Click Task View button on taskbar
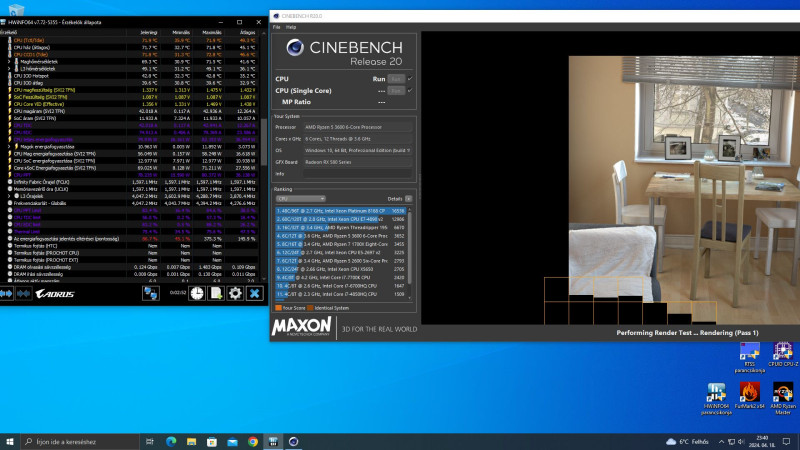 tap(149, 441)
